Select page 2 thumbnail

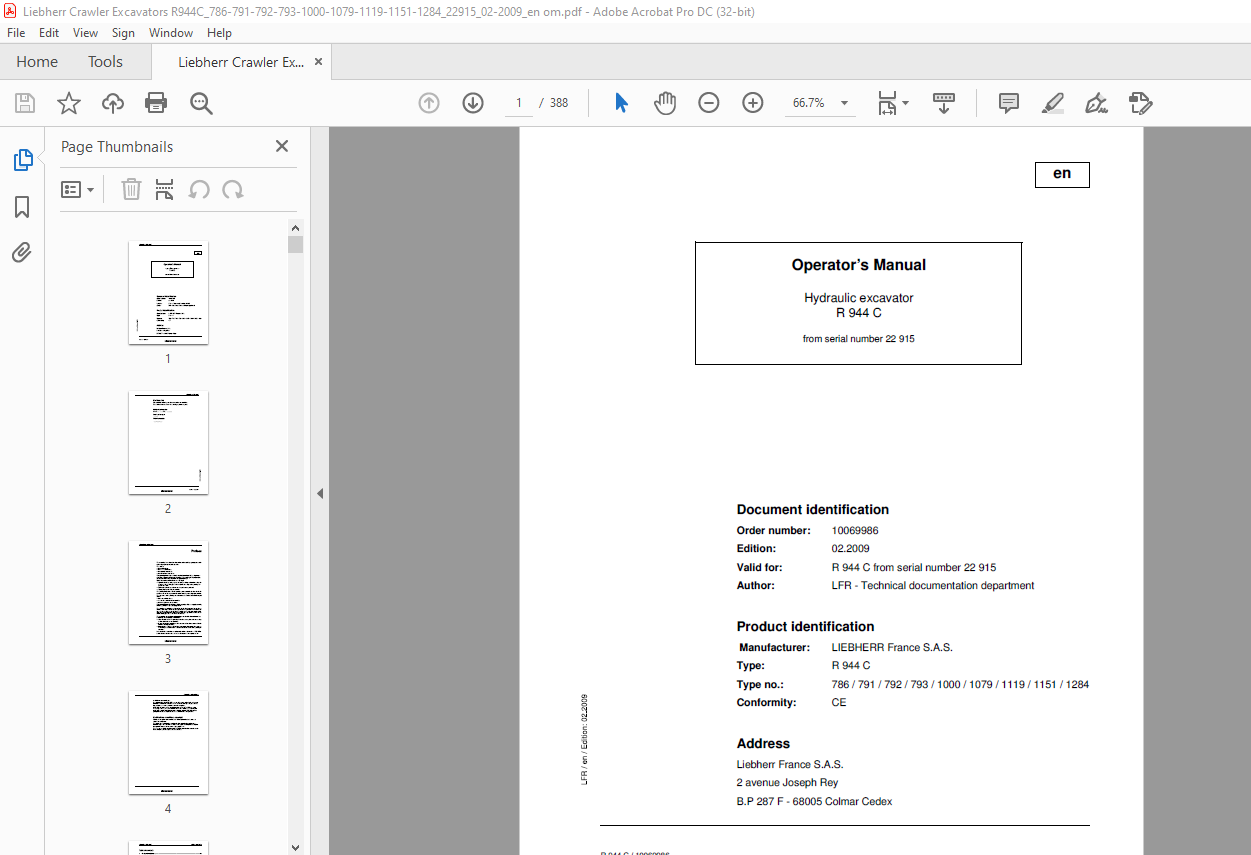[x=168, y=443]
